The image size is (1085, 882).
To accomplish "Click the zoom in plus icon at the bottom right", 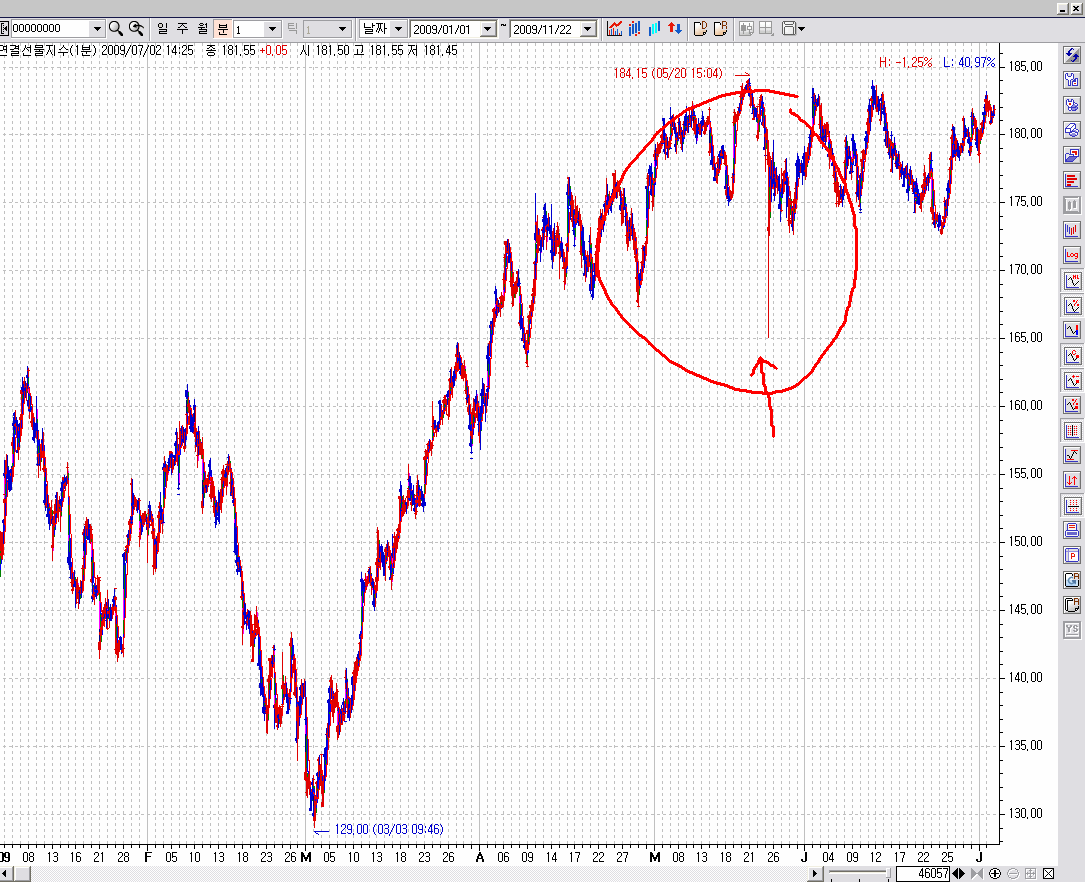I will [995, 874].
